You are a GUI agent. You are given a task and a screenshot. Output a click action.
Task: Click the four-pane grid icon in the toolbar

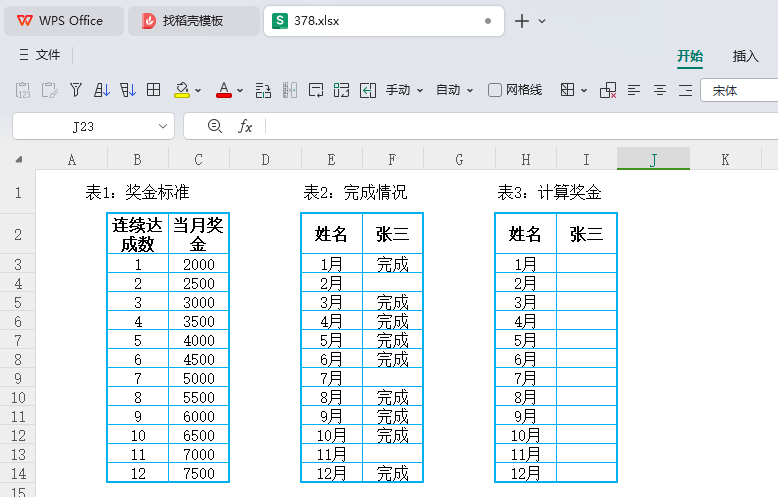(x=153, y=90)
